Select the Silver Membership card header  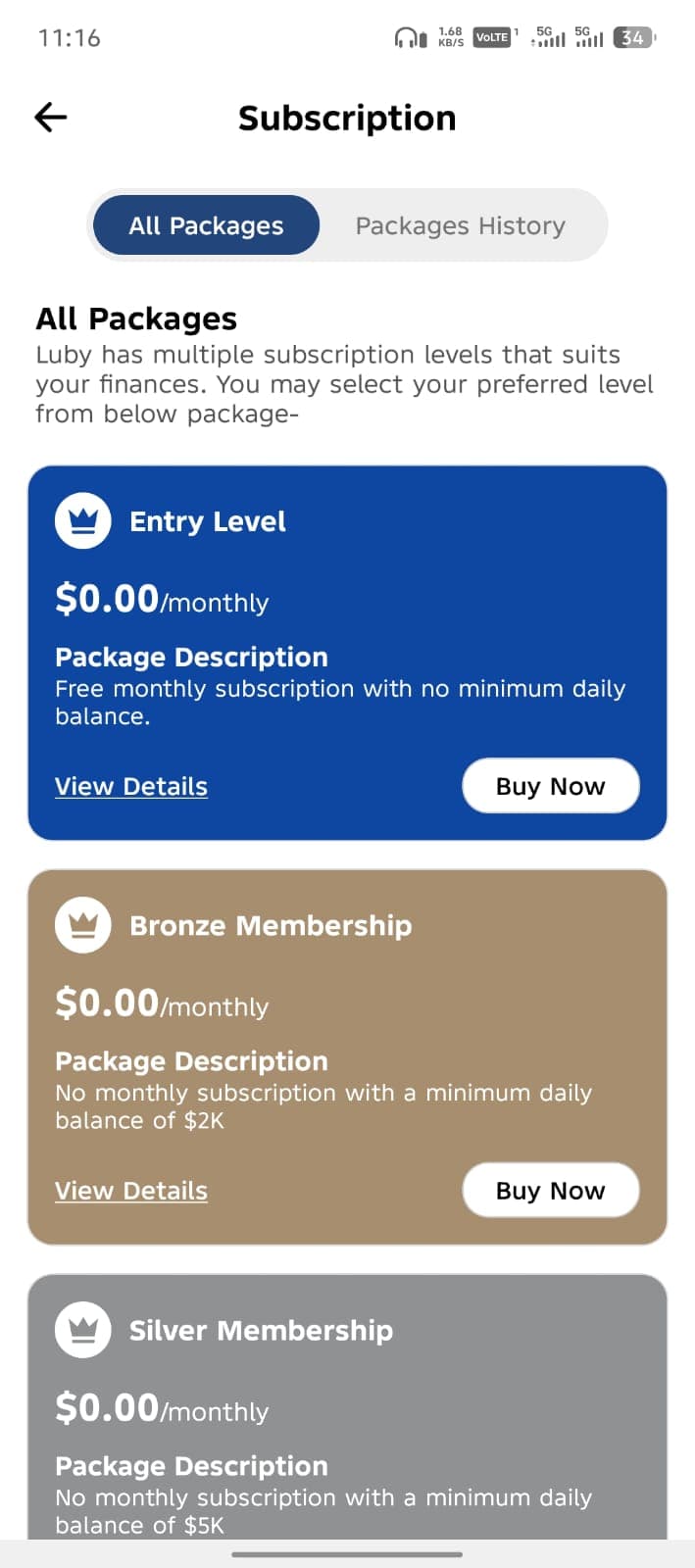coord(261,1330)
